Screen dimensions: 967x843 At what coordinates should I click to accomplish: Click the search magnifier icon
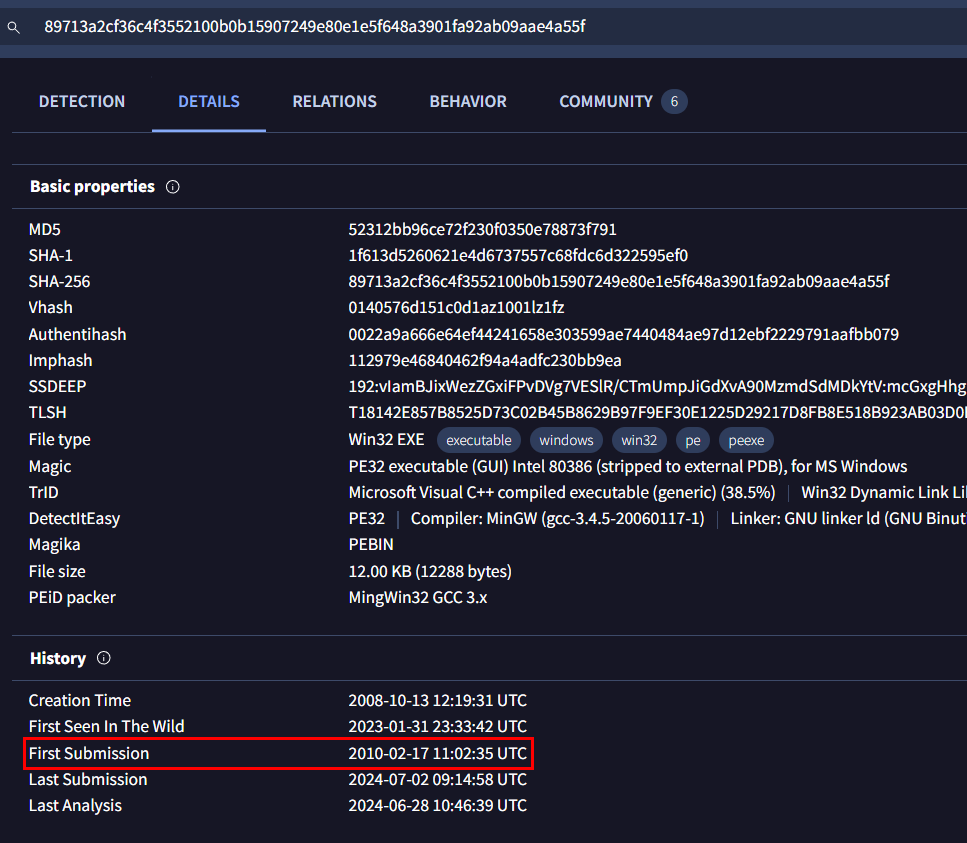click(x=14, y=27)
